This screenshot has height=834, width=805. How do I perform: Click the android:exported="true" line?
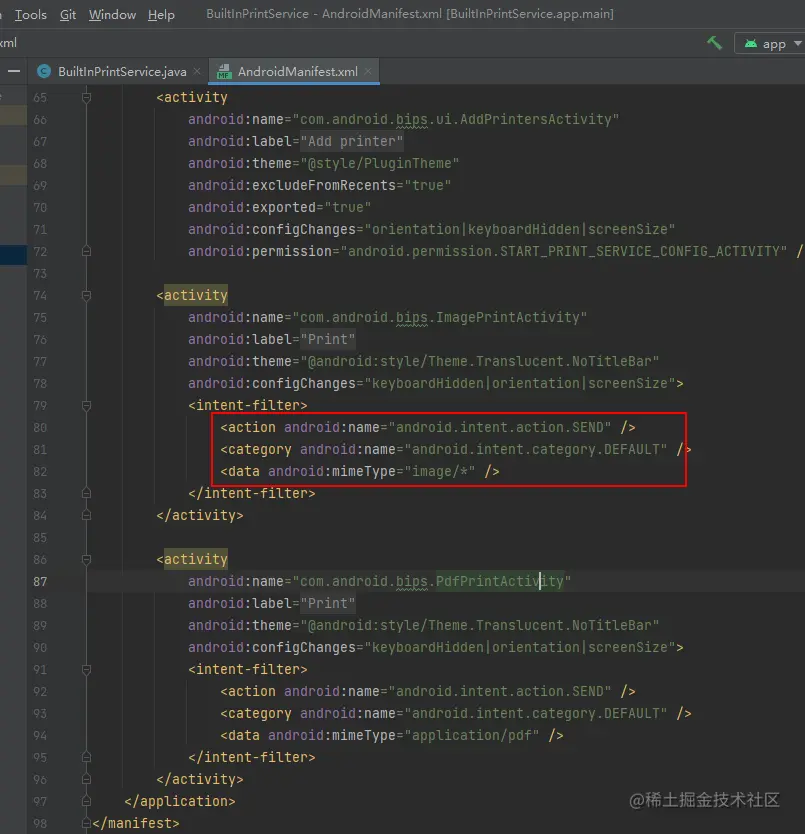point(279,207)
